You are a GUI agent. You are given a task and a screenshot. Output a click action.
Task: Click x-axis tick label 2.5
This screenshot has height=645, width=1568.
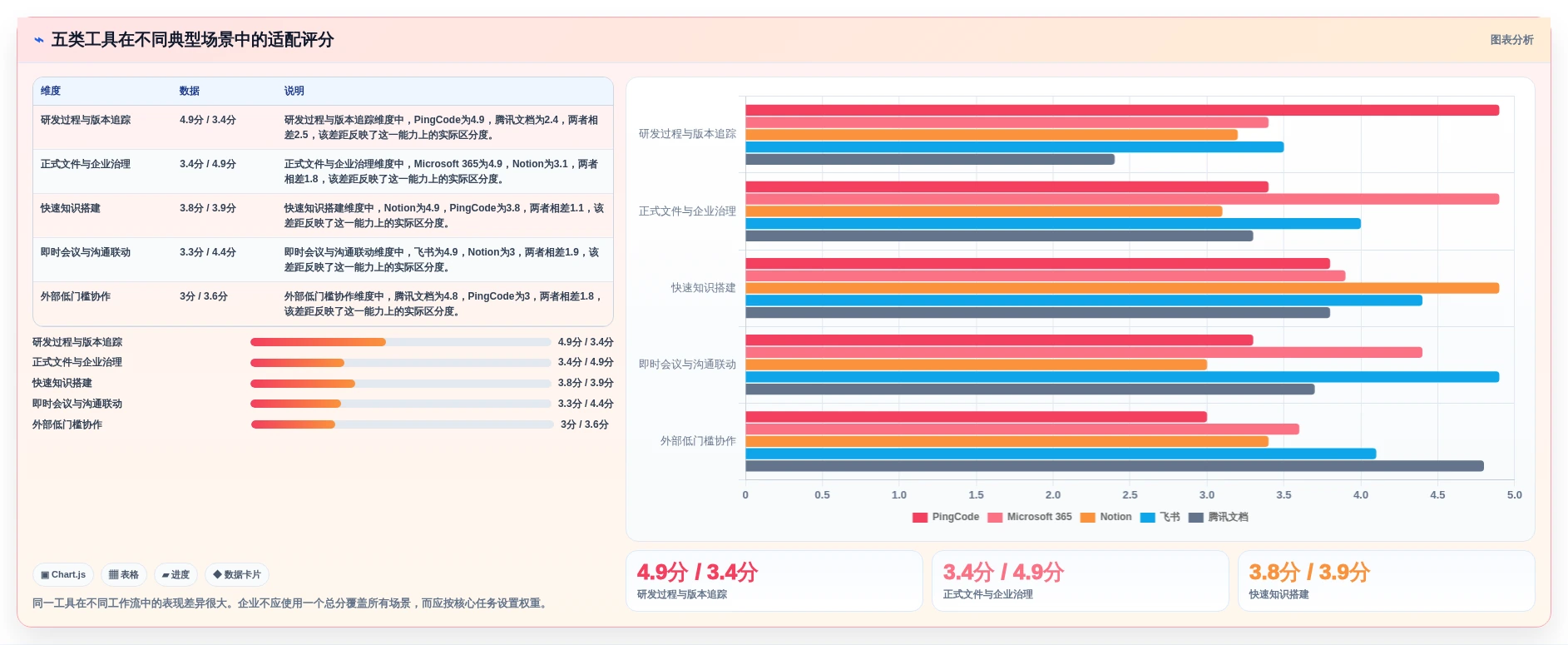click(1130, 494)
